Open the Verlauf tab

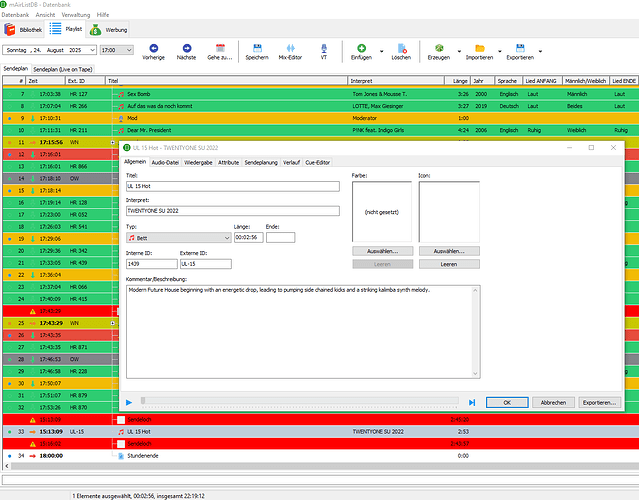coord(291,162)
